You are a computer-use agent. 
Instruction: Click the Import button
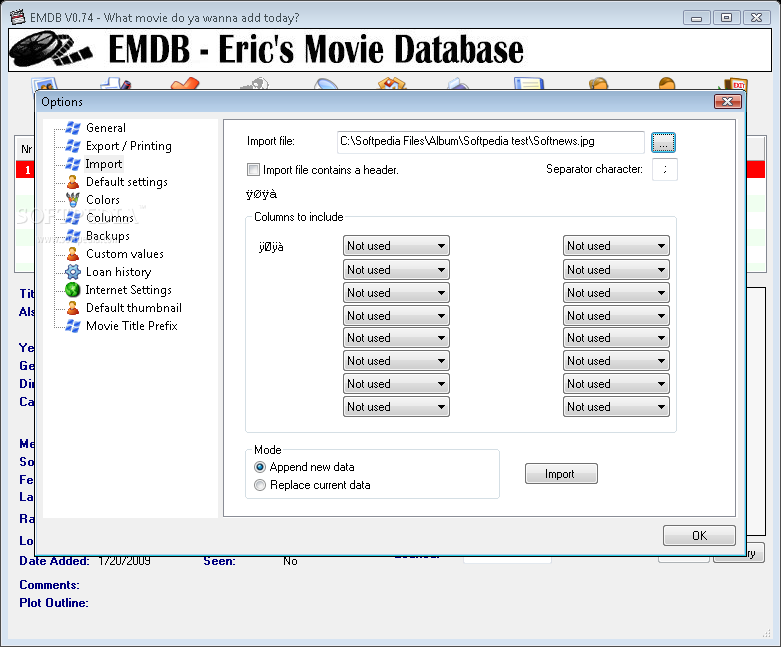[x=561, y=474]
